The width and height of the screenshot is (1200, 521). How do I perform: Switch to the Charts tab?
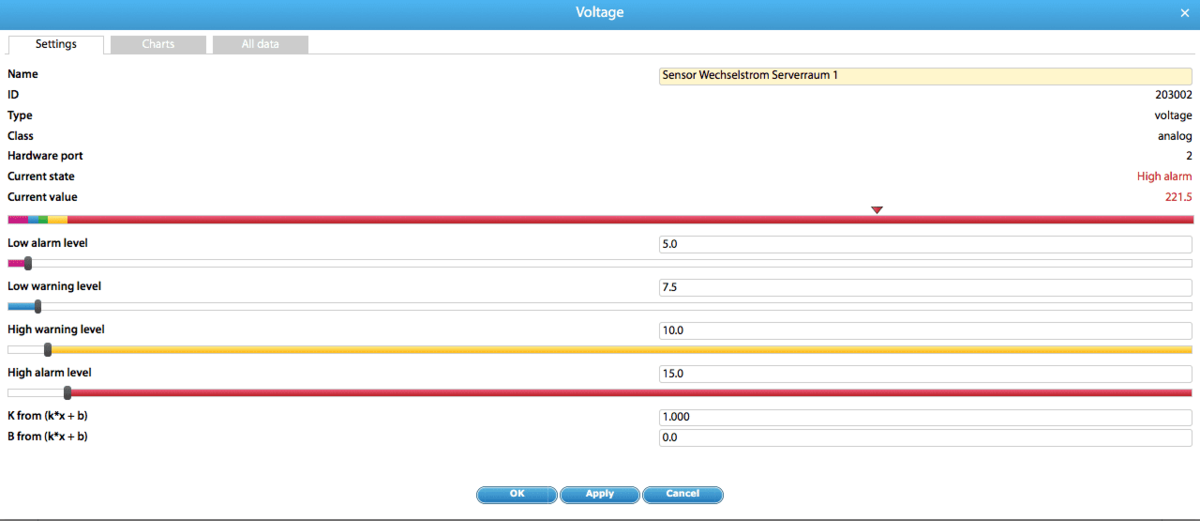158,45
